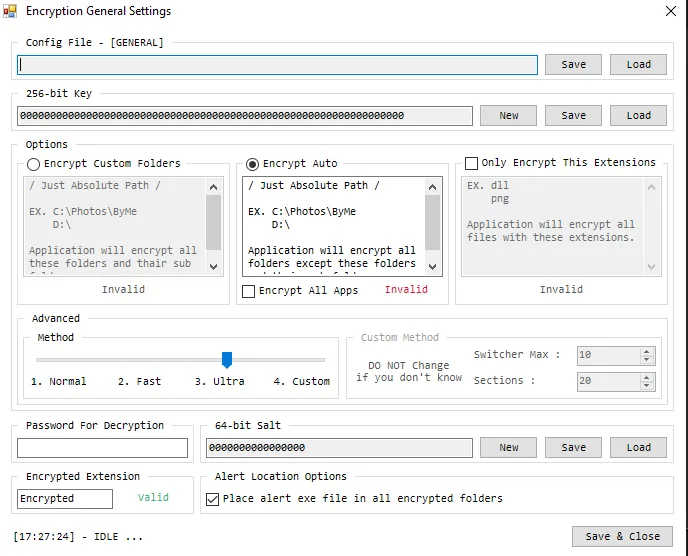Click the Custom Folders scrollbar thumb
Viewport: 688px width, 556px height.
point(213,222)
